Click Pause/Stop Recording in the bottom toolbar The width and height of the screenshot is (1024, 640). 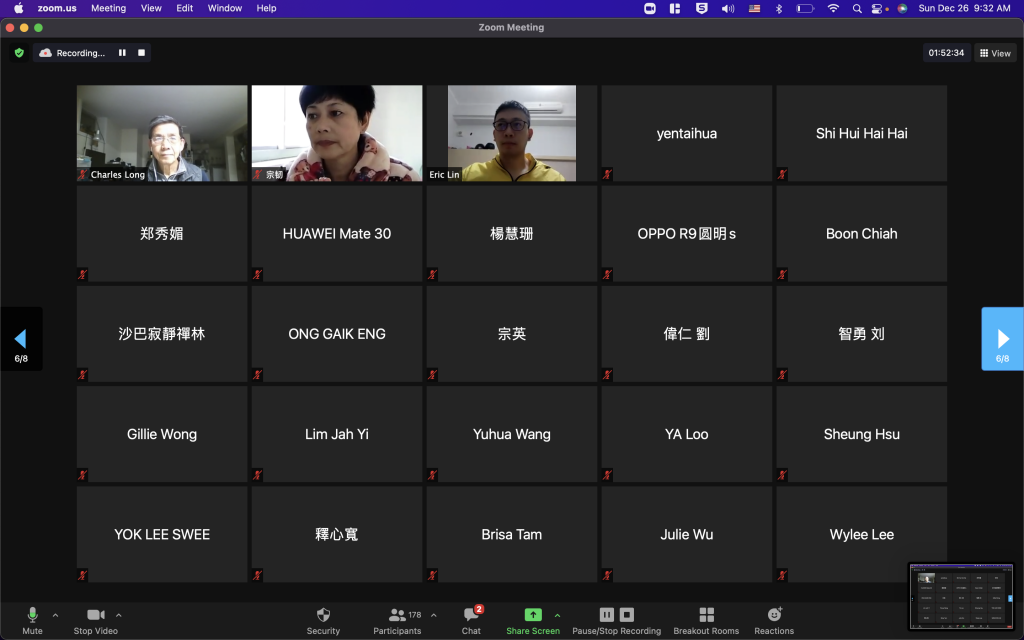coord(616,615)
